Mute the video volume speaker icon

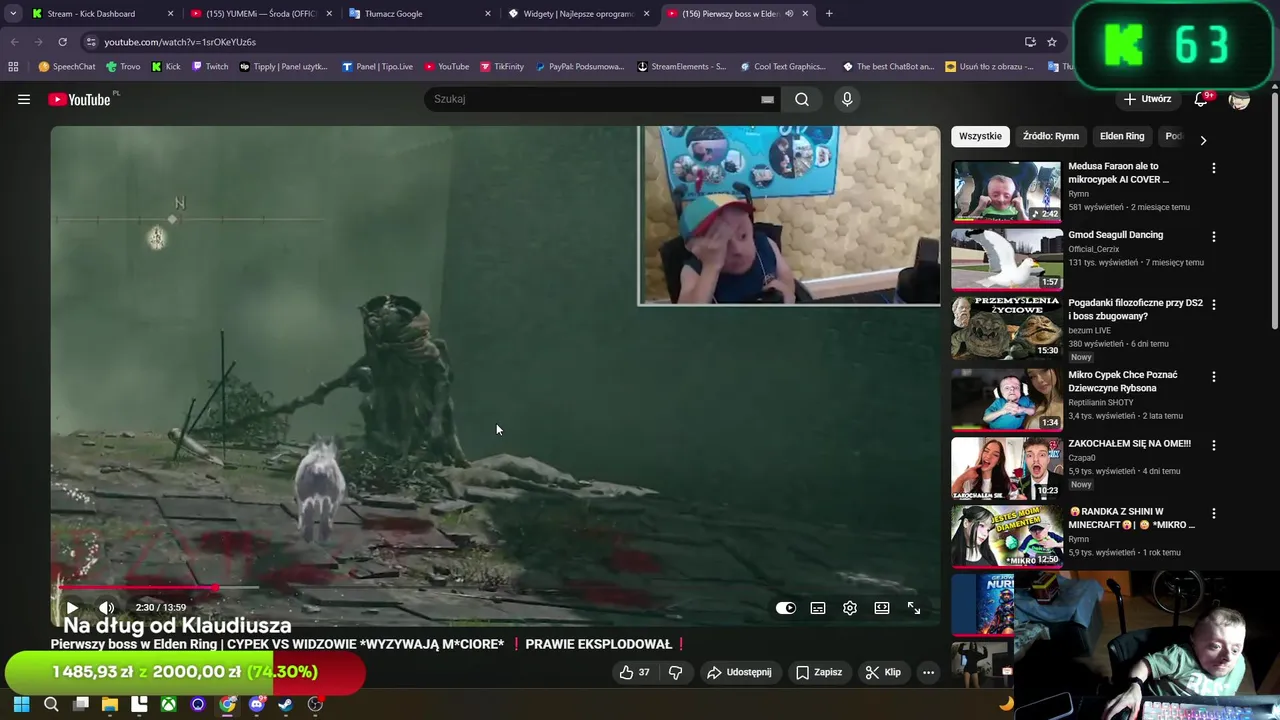coord(106,607)
